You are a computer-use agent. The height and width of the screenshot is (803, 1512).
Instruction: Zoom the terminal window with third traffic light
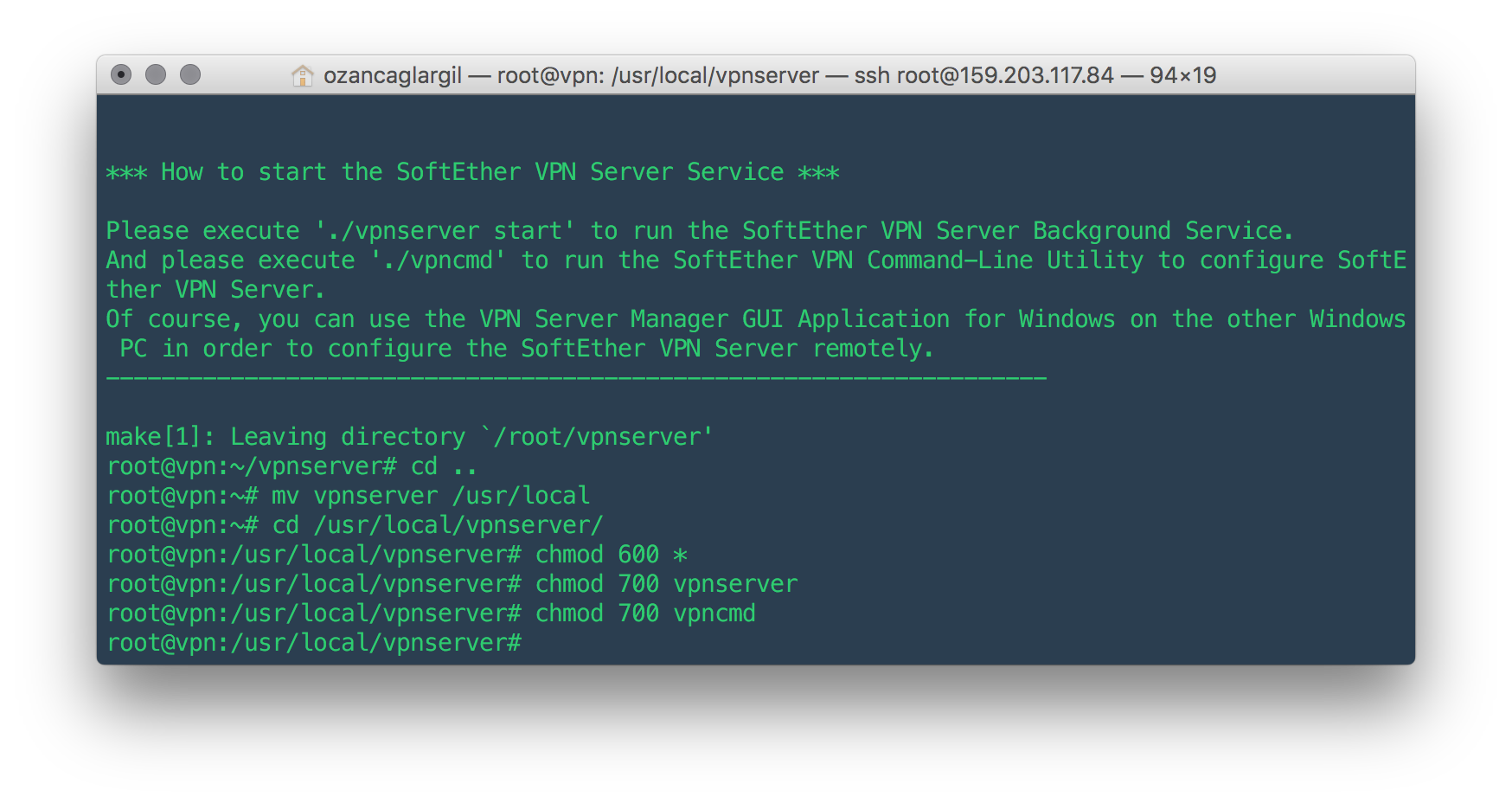(190, 75)
